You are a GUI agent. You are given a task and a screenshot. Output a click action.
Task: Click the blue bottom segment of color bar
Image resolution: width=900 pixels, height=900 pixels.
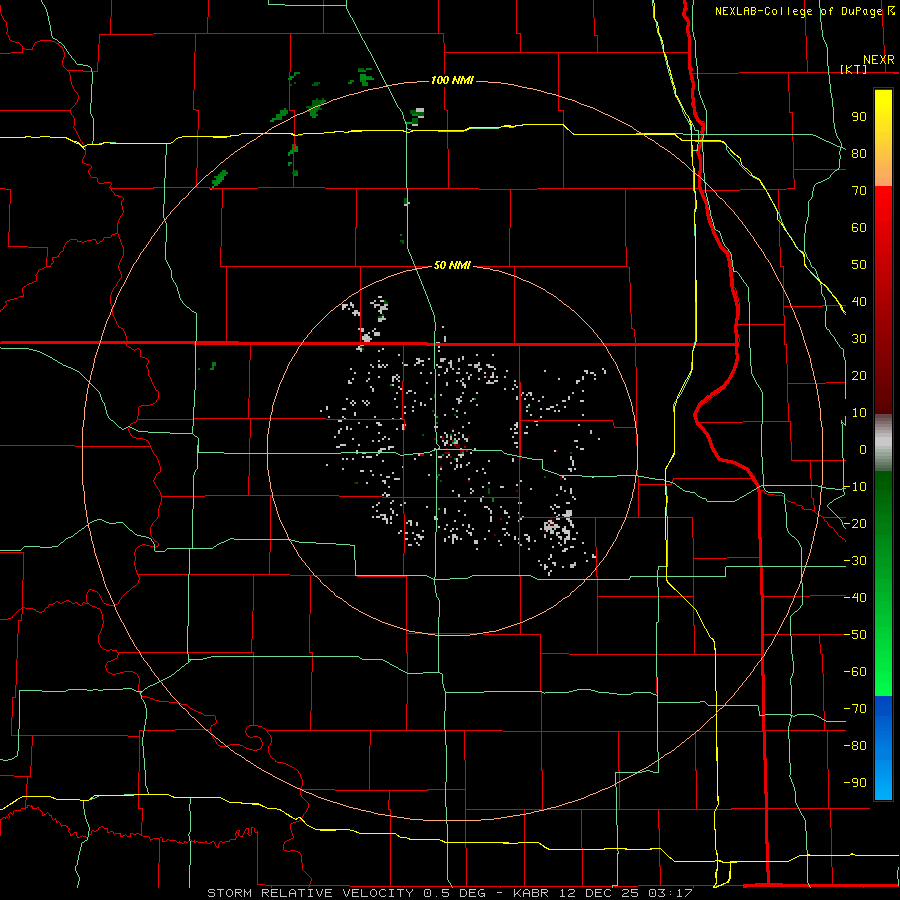pyautogui.click(x=883, y=747)
